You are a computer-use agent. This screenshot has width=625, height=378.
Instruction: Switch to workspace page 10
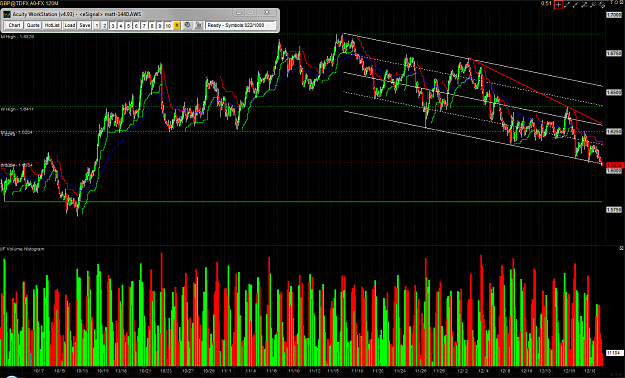pyautogui.click(x=168, y=26)
